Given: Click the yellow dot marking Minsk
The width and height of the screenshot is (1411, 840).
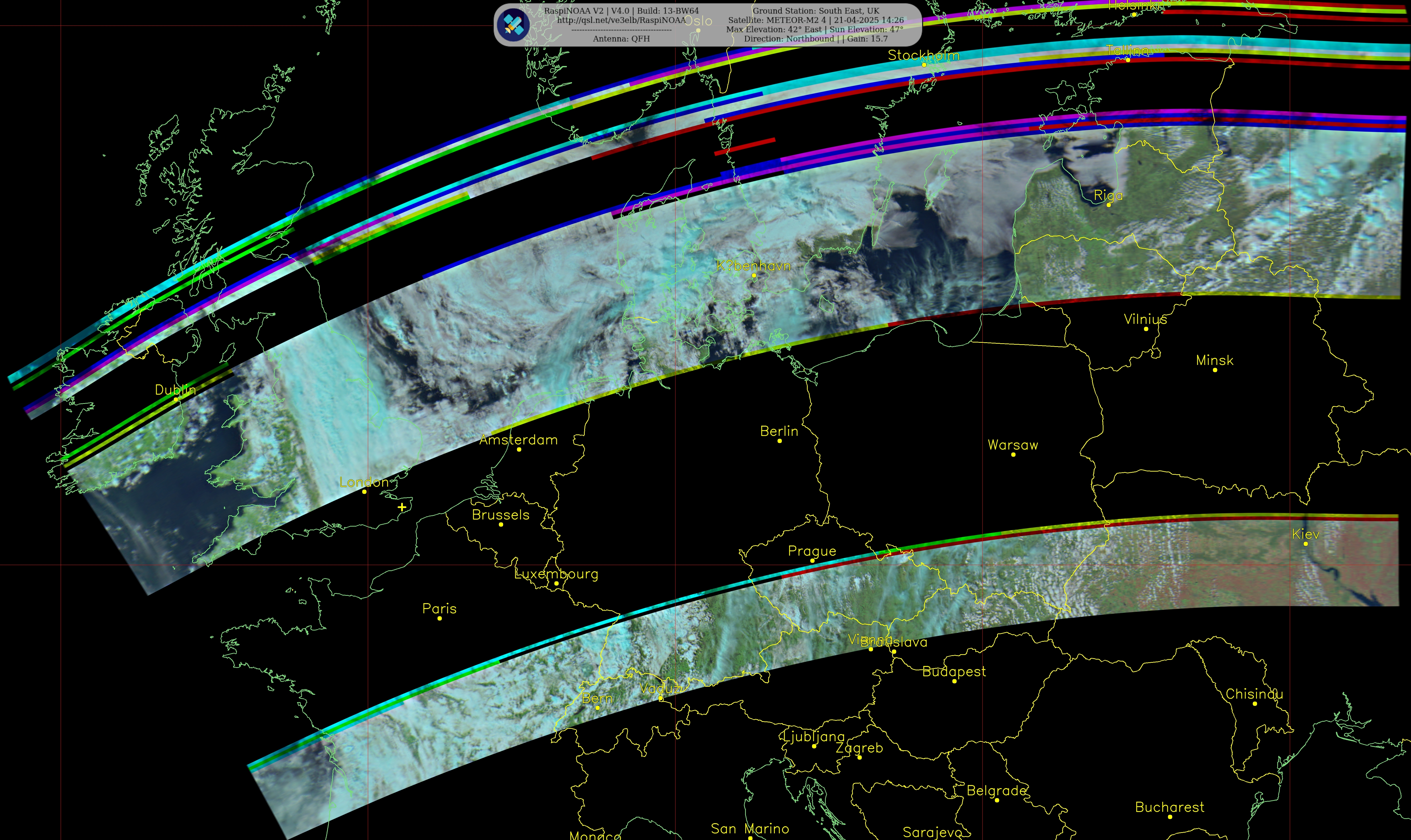Looking at the screenshot, I should (x=1215, y=370).
